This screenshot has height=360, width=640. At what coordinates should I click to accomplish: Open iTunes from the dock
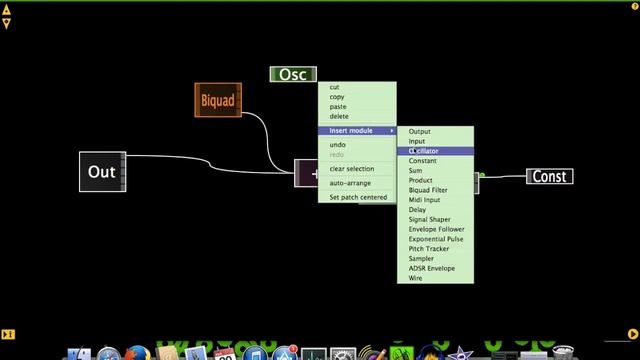click(x=255, y=353)
